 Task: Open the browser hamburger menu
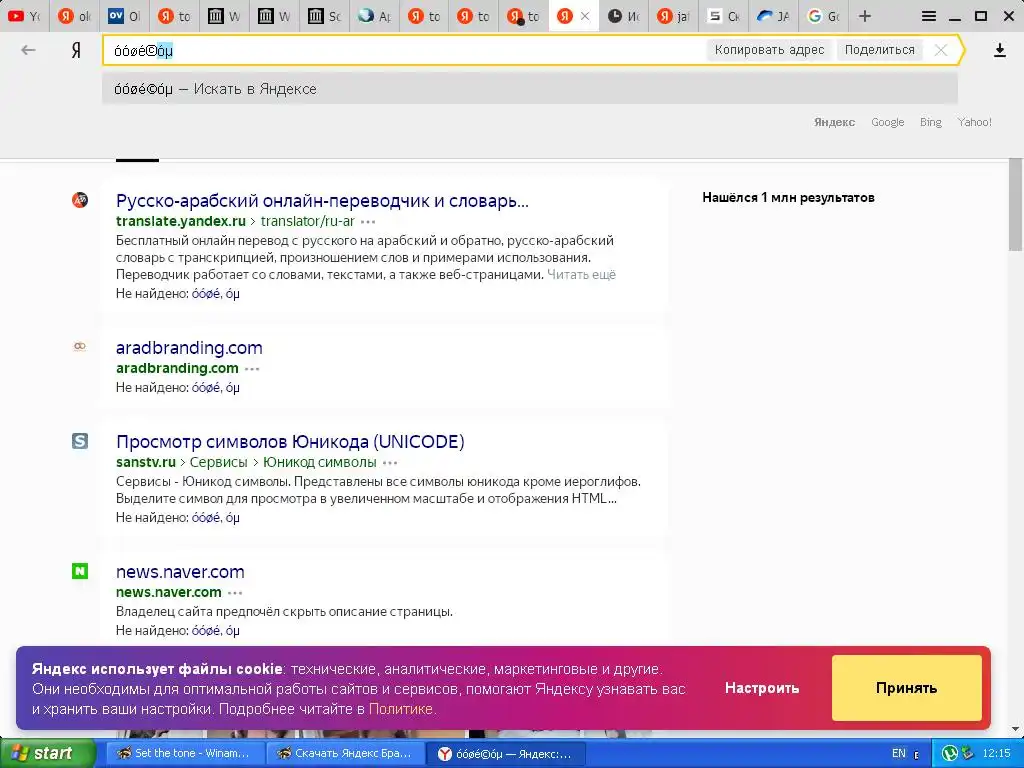[x=929, y=16]
